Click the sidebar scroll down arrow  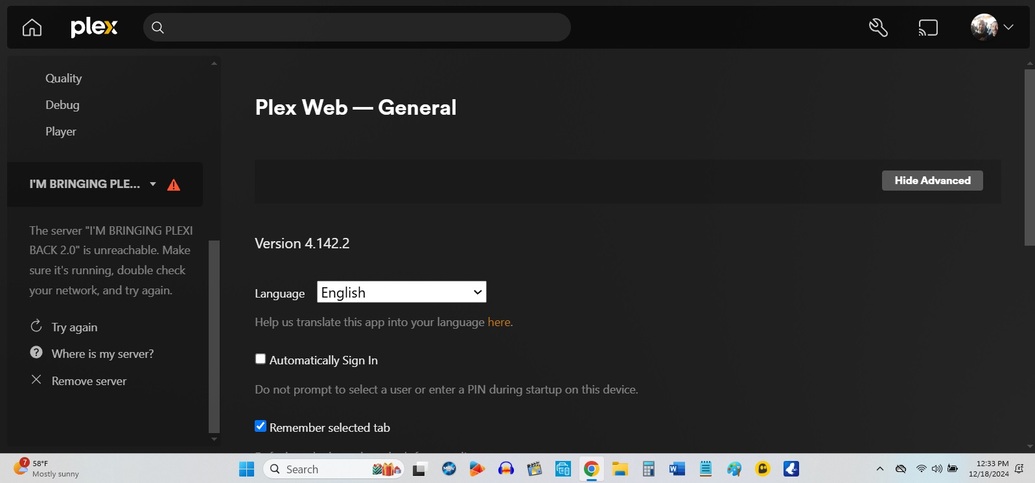(213, 439)
